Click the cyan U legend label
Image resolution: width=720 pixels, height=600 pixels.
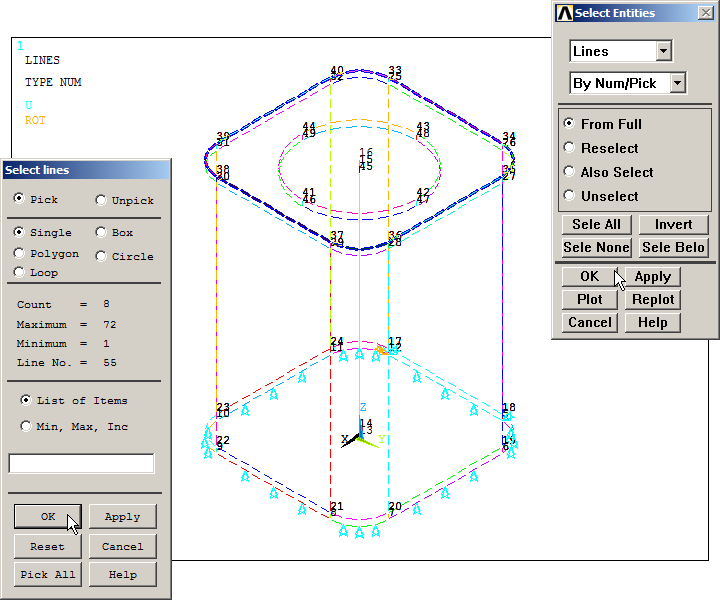28,105
